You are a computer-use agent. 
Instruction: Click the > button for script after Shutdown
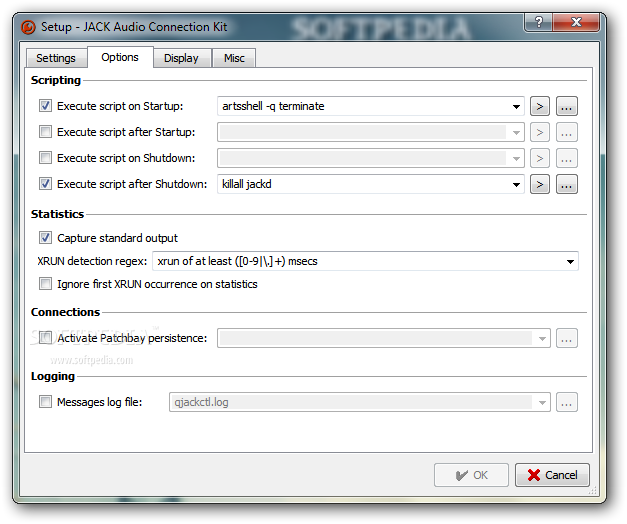(x=540, y=184)
